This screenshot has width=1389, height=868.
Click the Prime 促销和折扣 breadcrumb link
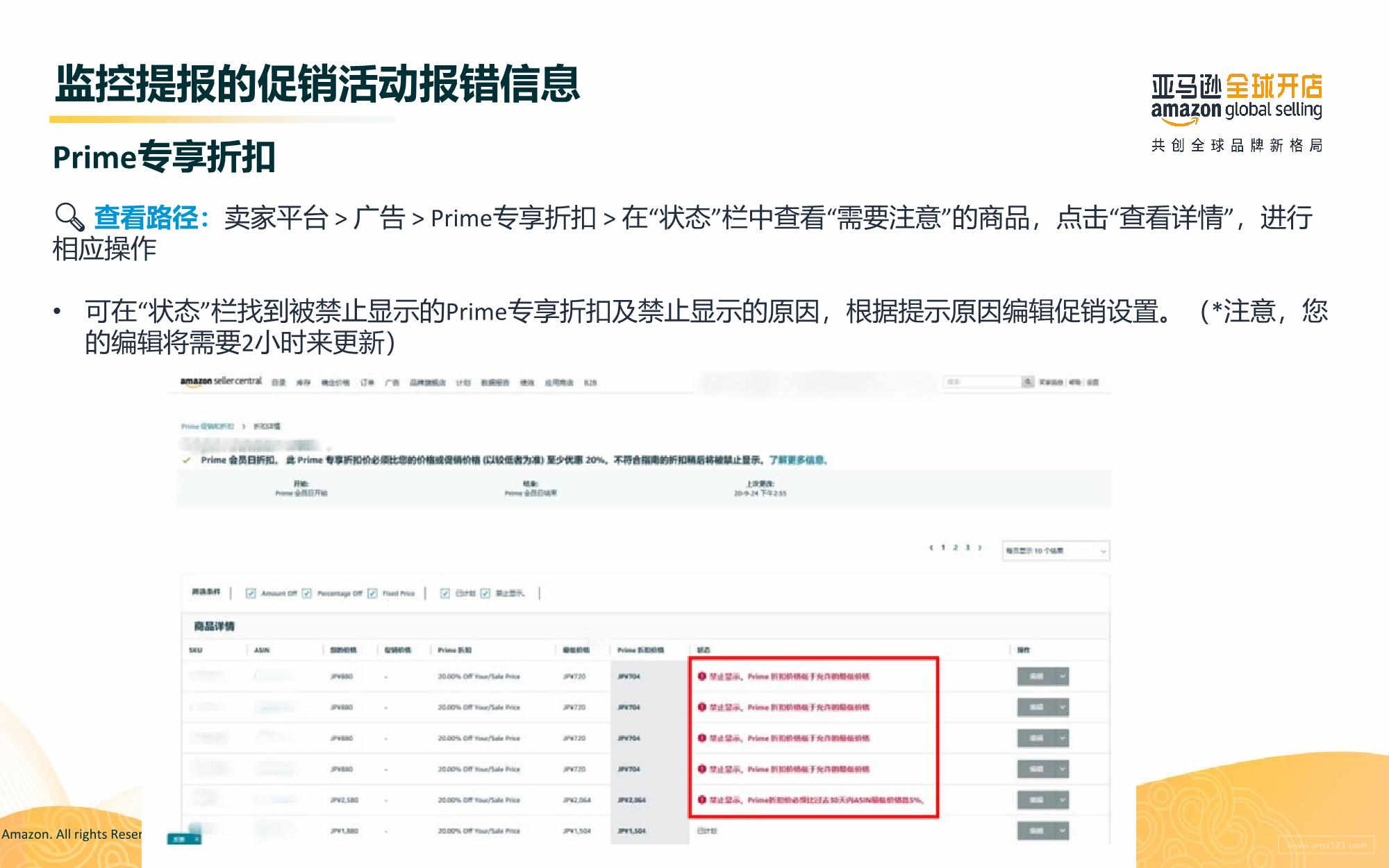[208, 426]
